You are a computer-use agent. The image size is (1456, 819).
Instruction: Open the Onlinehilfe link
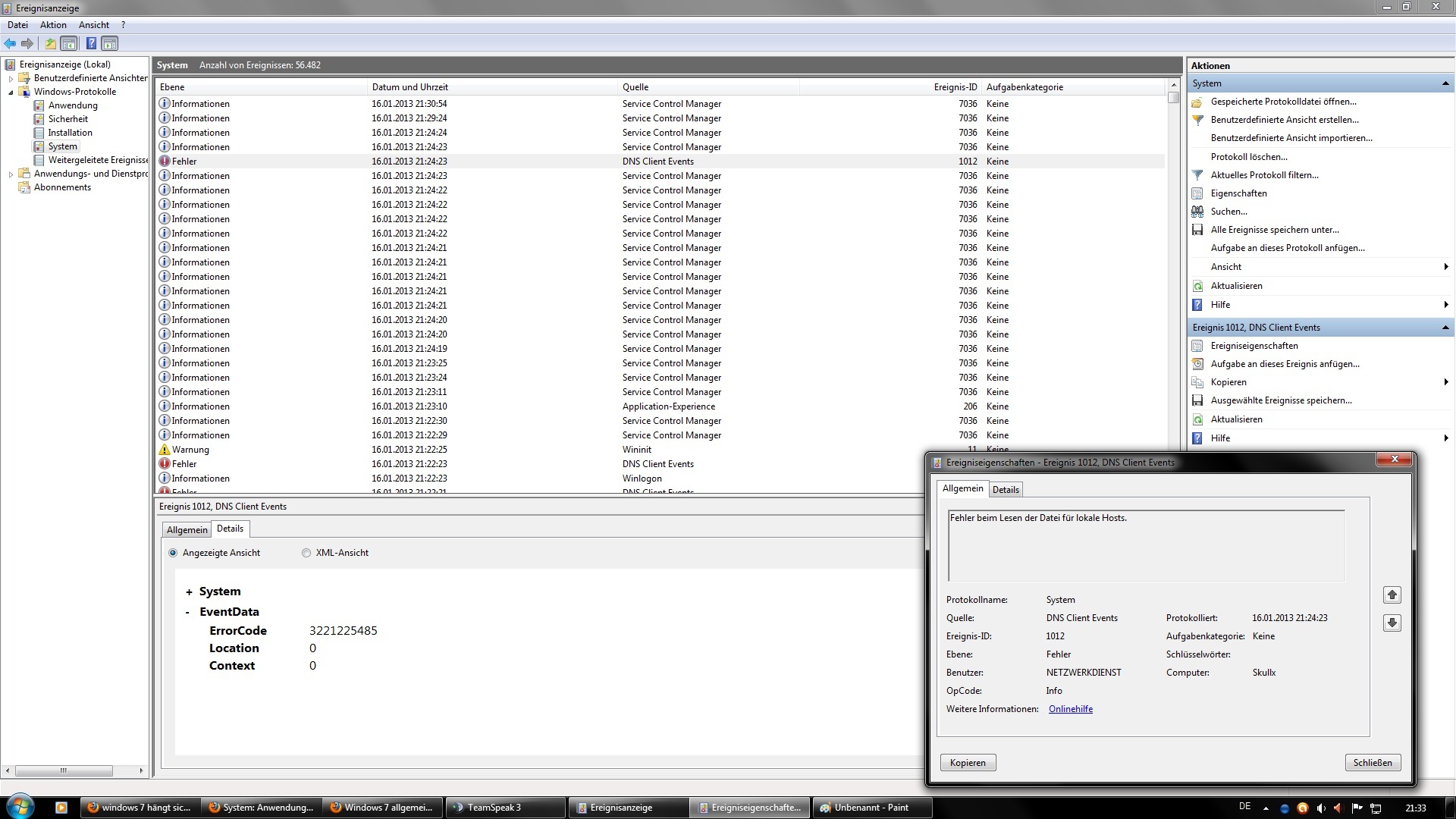(x=1070, y=709)
